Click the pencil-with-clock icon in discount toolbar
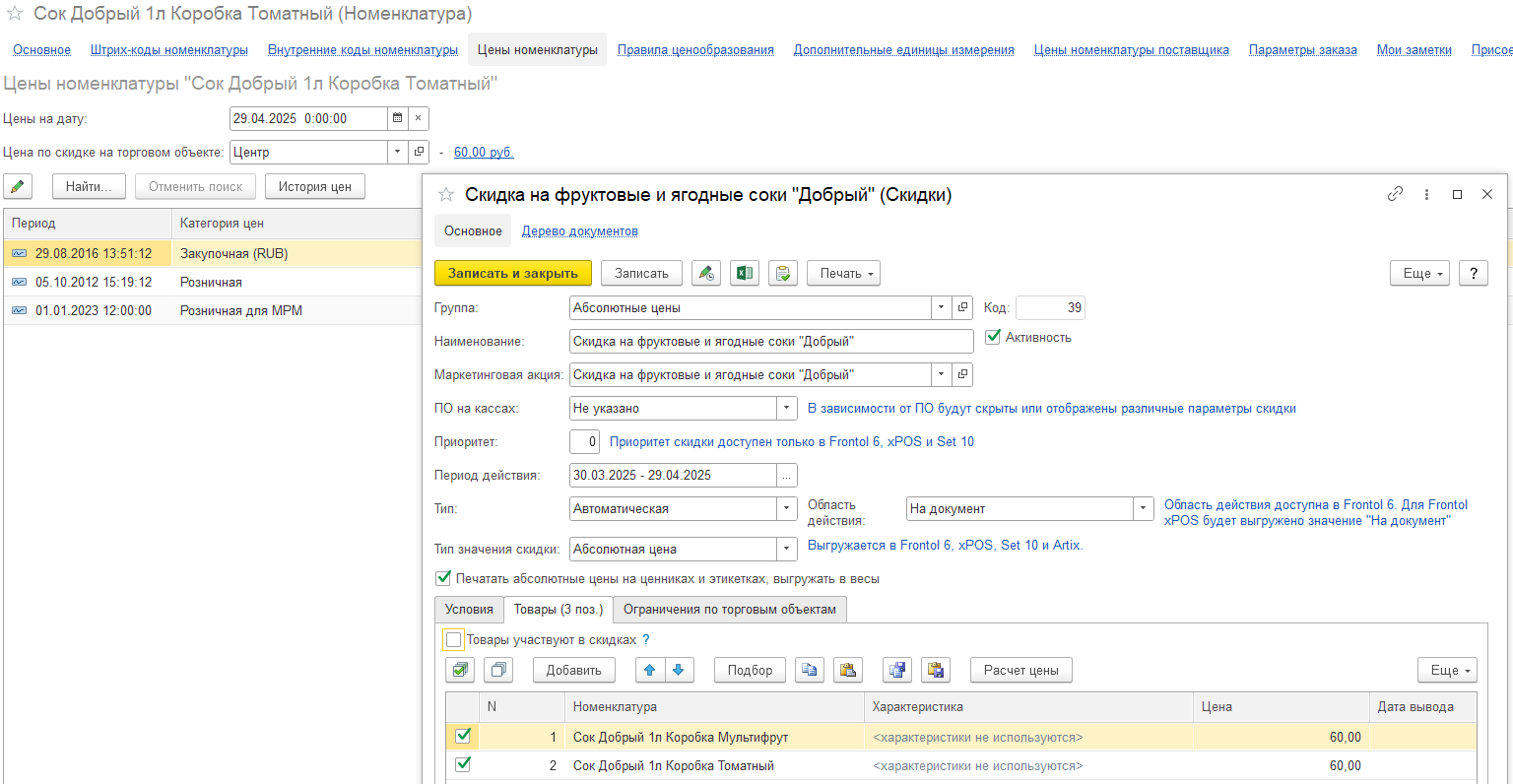Viewport: 1513px width, 784px height. tap(705, 273)
